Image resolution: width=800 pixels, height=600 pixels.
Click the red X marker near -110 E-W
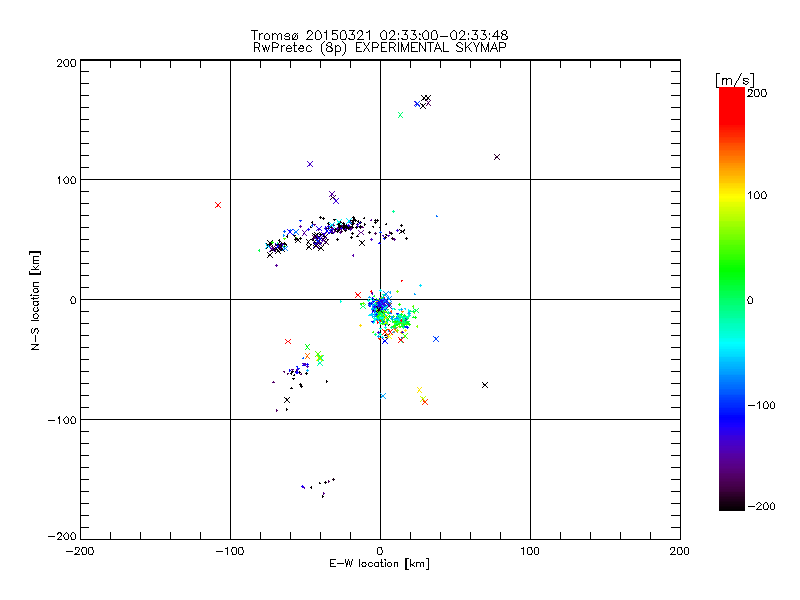(218, 205)
